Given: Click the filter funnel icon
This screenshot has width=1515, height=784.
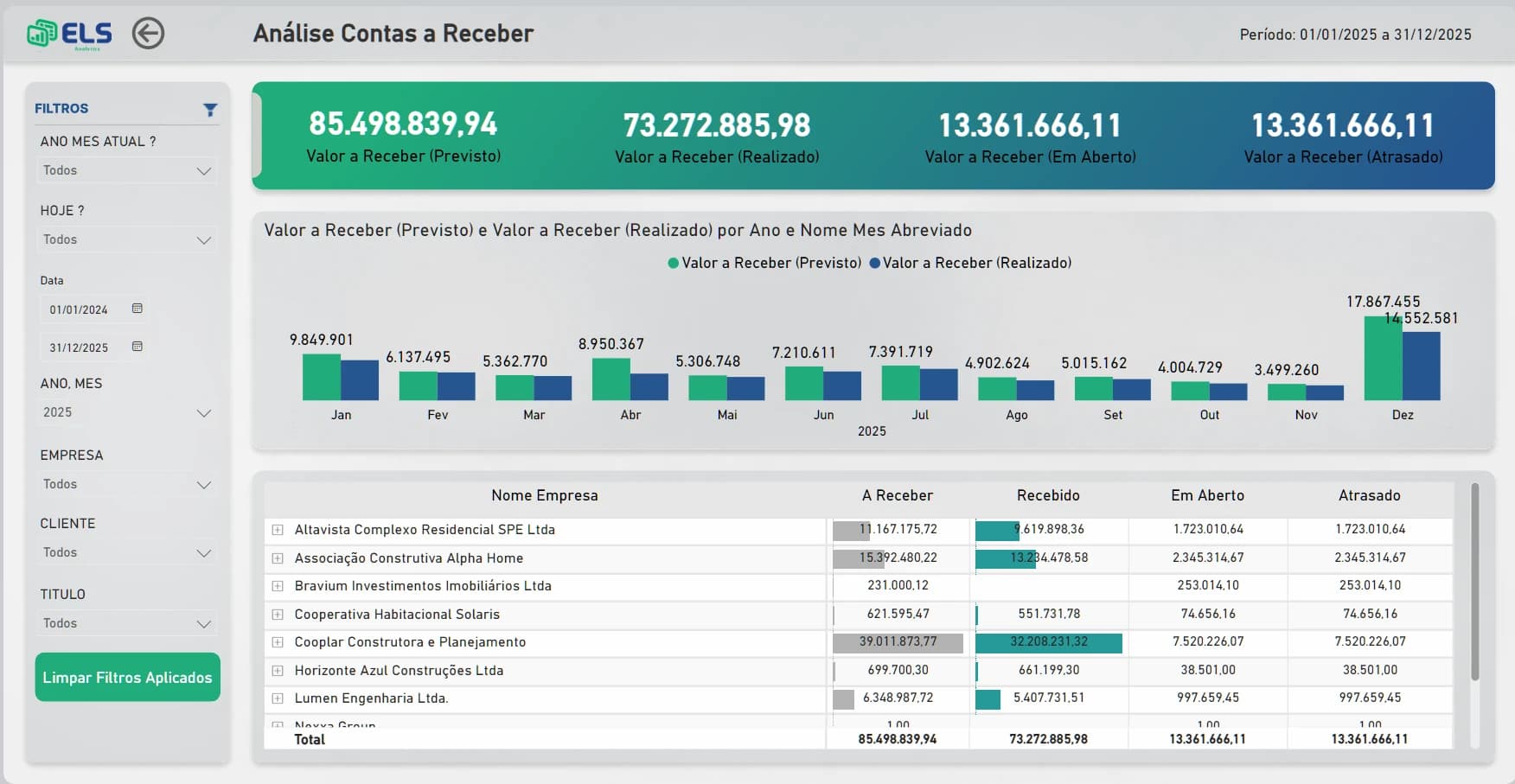Looking at the screenshot, I should 209,110.
